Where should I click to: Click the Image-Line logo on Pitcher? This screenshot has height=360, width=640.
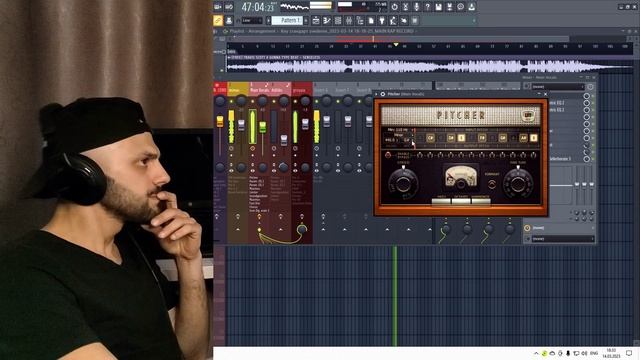[x=528, y=116]
